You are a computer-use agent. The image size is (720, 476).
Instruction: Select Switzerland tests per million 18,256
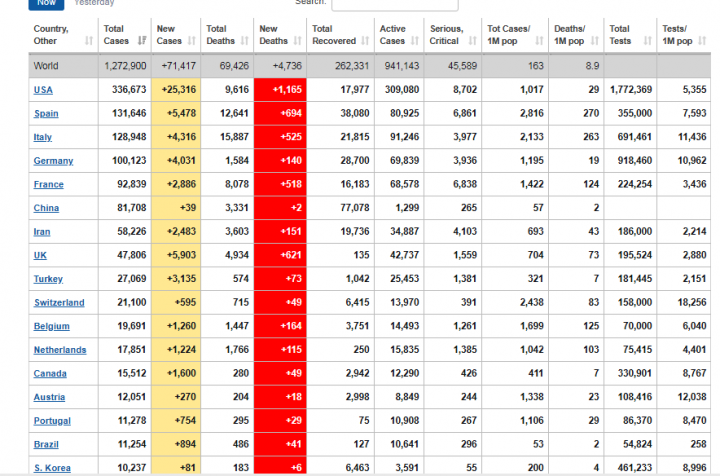(x=684, y=302)
